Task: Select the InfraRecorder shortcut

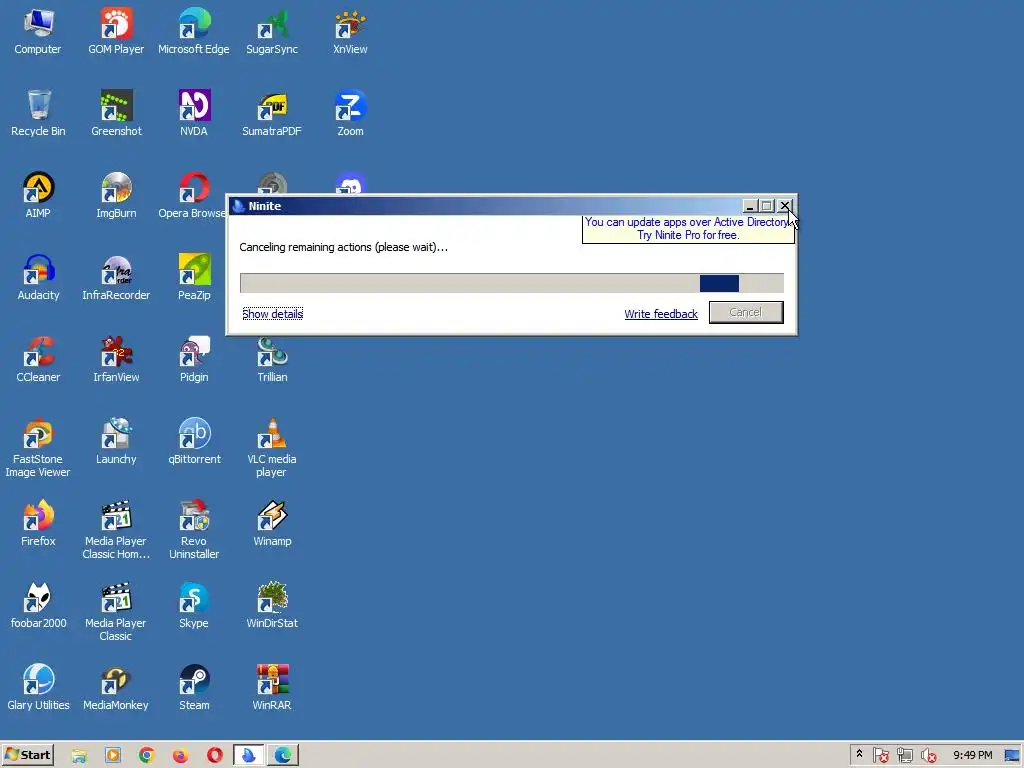Action: [116, 278]
